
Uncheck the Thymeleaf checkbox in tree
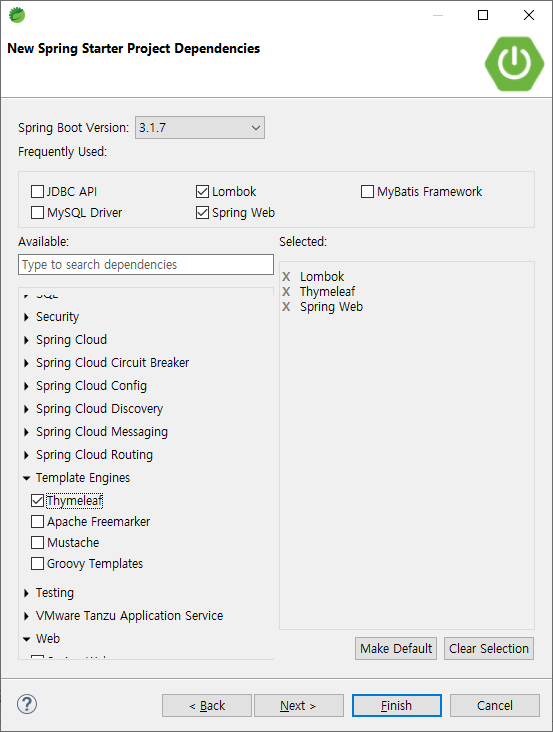37,500
